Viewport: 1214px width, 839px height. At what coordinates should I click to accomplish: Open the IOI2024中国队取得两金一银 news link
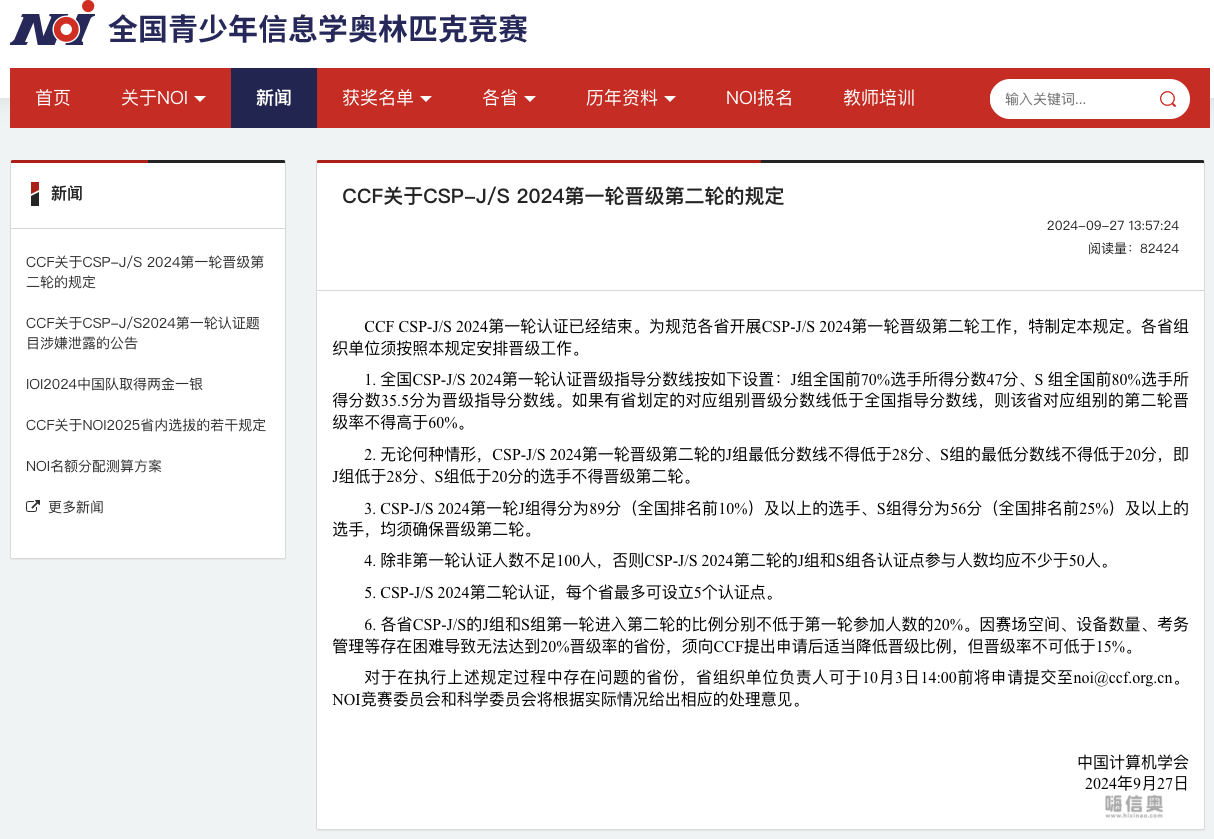point(114,384)
